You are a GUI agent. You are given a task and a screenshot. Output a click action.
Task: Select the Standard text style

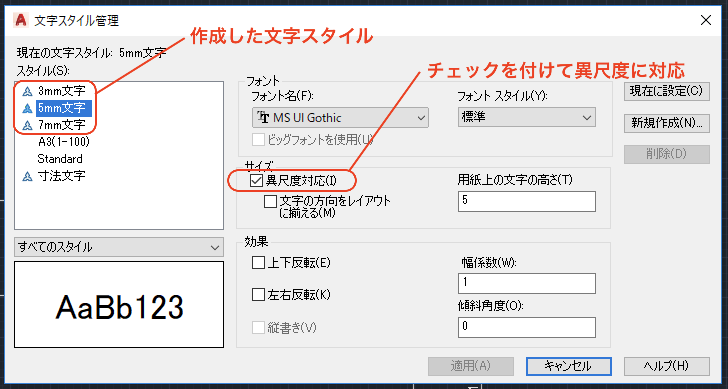click(x=60, y=159)
